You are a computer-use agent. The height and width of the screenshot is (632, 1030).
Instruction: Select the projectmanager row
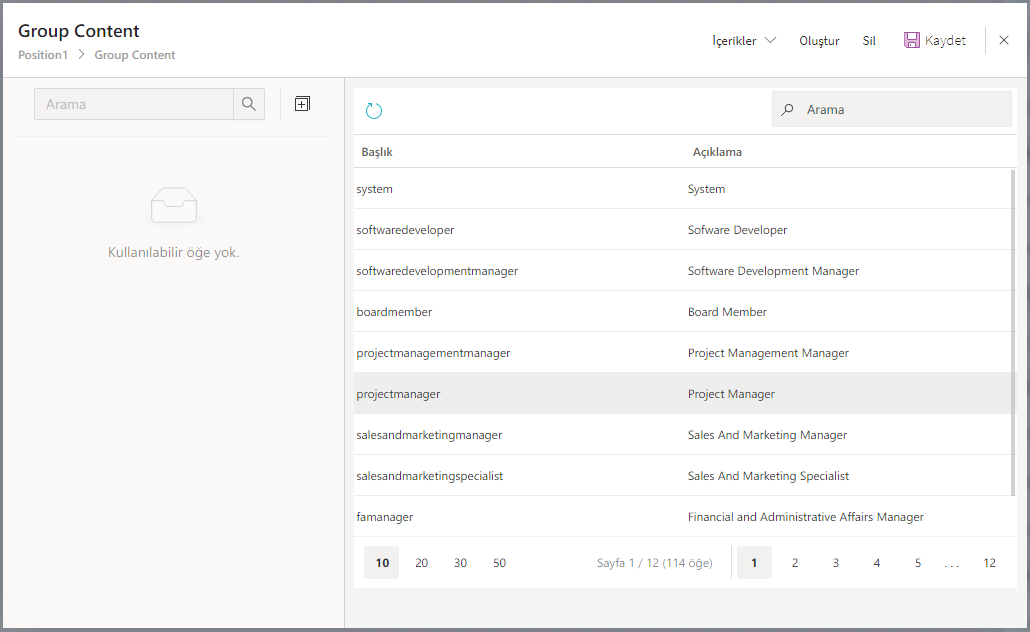[x=398, y=394]
